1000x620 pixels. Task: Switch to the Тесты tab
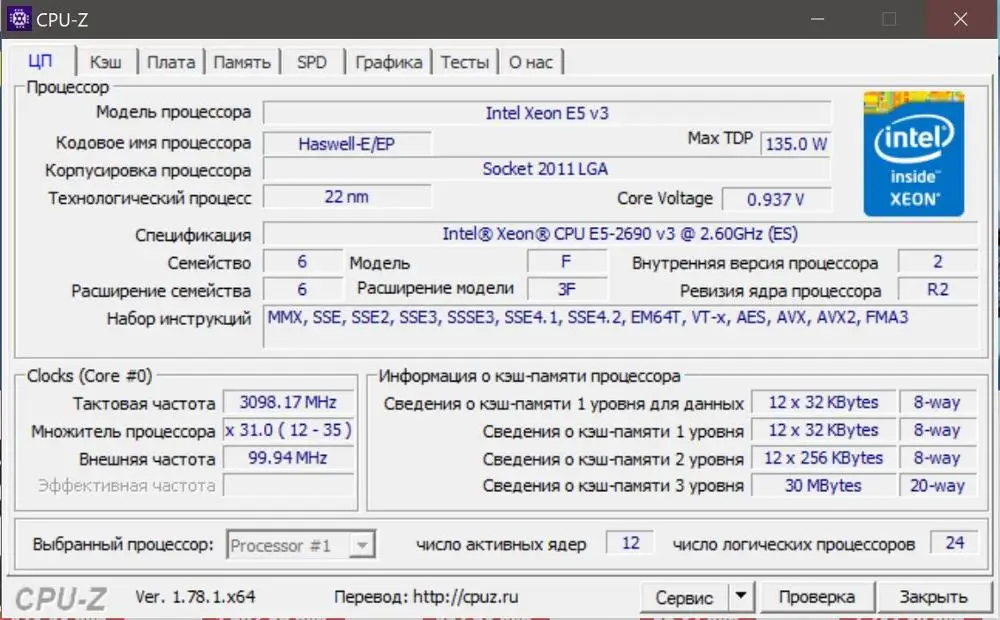click(465, 62)
